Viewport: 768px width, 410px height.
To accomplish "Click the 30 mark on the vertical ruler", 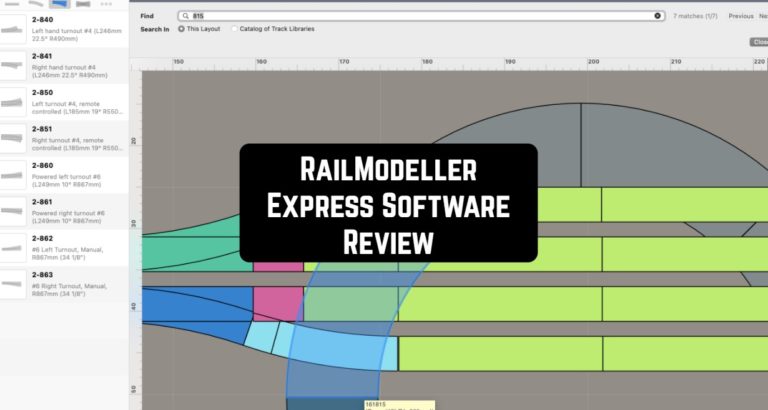I will click(134, 223).
